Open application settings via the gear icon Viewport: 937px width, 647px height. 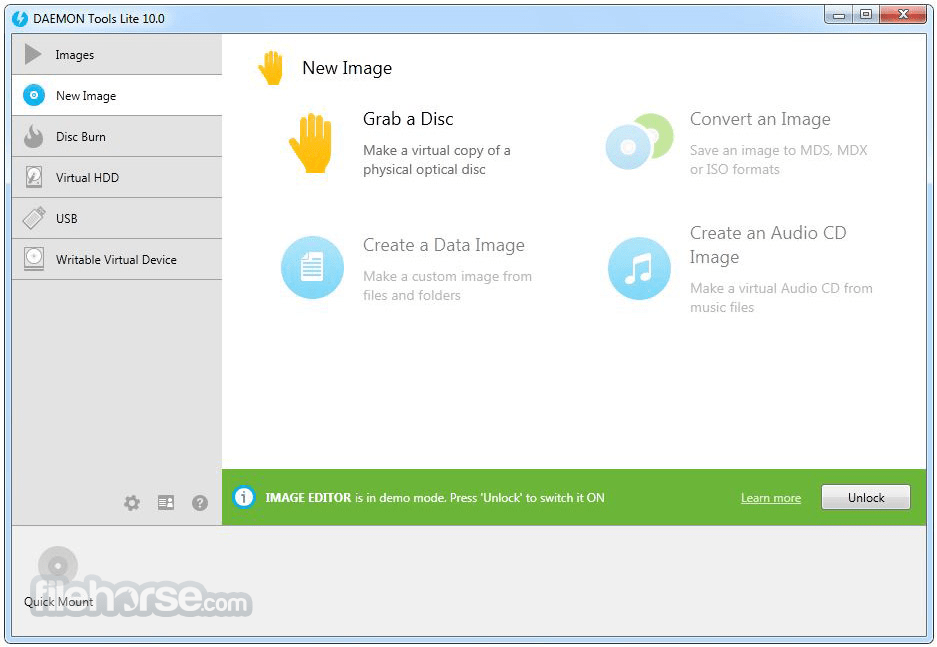(x=132, y=503)
